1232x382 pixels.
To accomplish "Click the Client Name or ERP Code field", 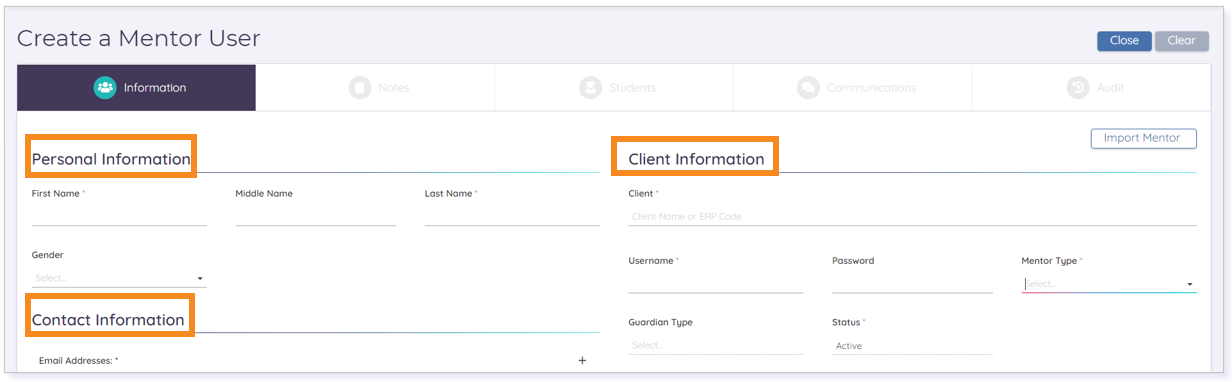I will (x=912, y=216).
